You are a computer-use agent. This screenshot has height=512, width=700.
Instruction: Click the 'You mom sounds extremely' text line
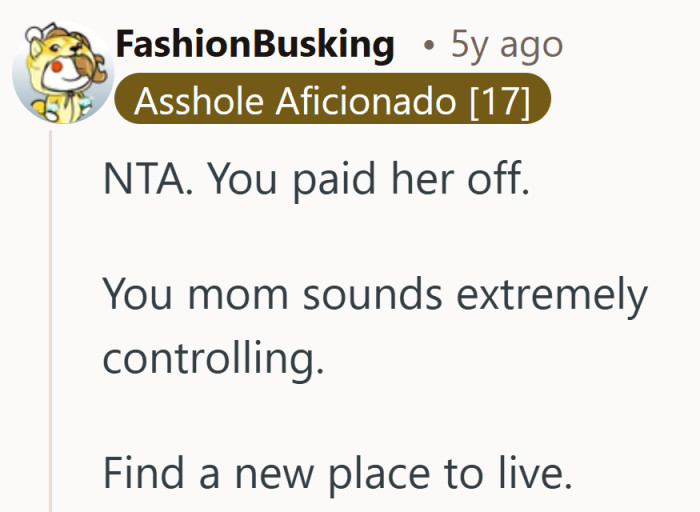tap(375, 295)
